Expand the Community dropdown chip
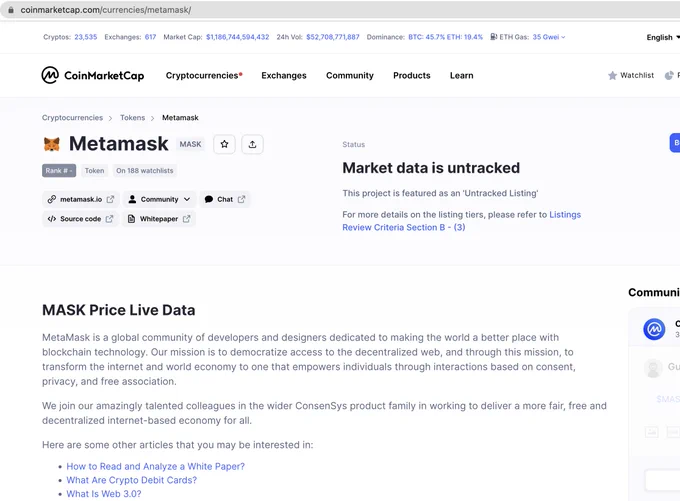Image resolution: width=680 pixels, height=501 pixels. point(160,199)
